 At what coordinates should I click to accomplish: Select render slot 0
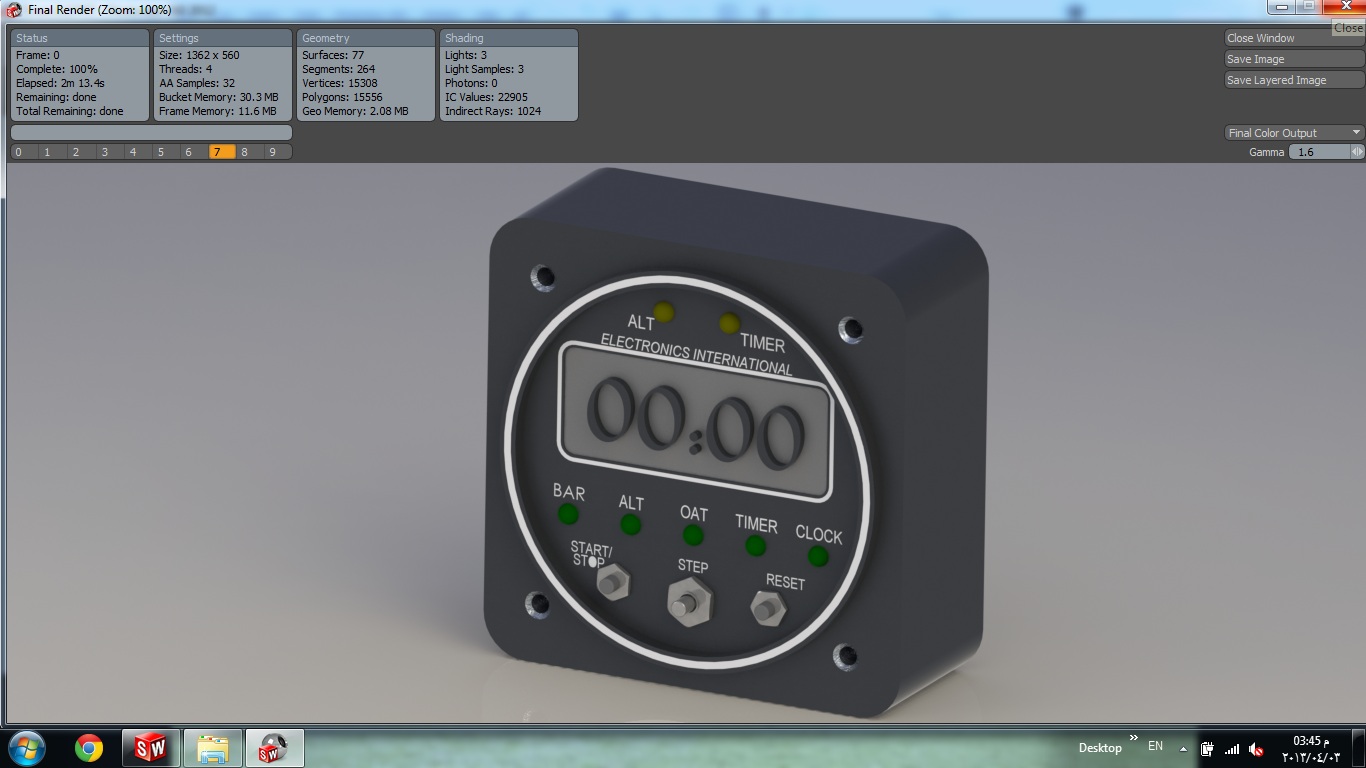coord(19,152)
